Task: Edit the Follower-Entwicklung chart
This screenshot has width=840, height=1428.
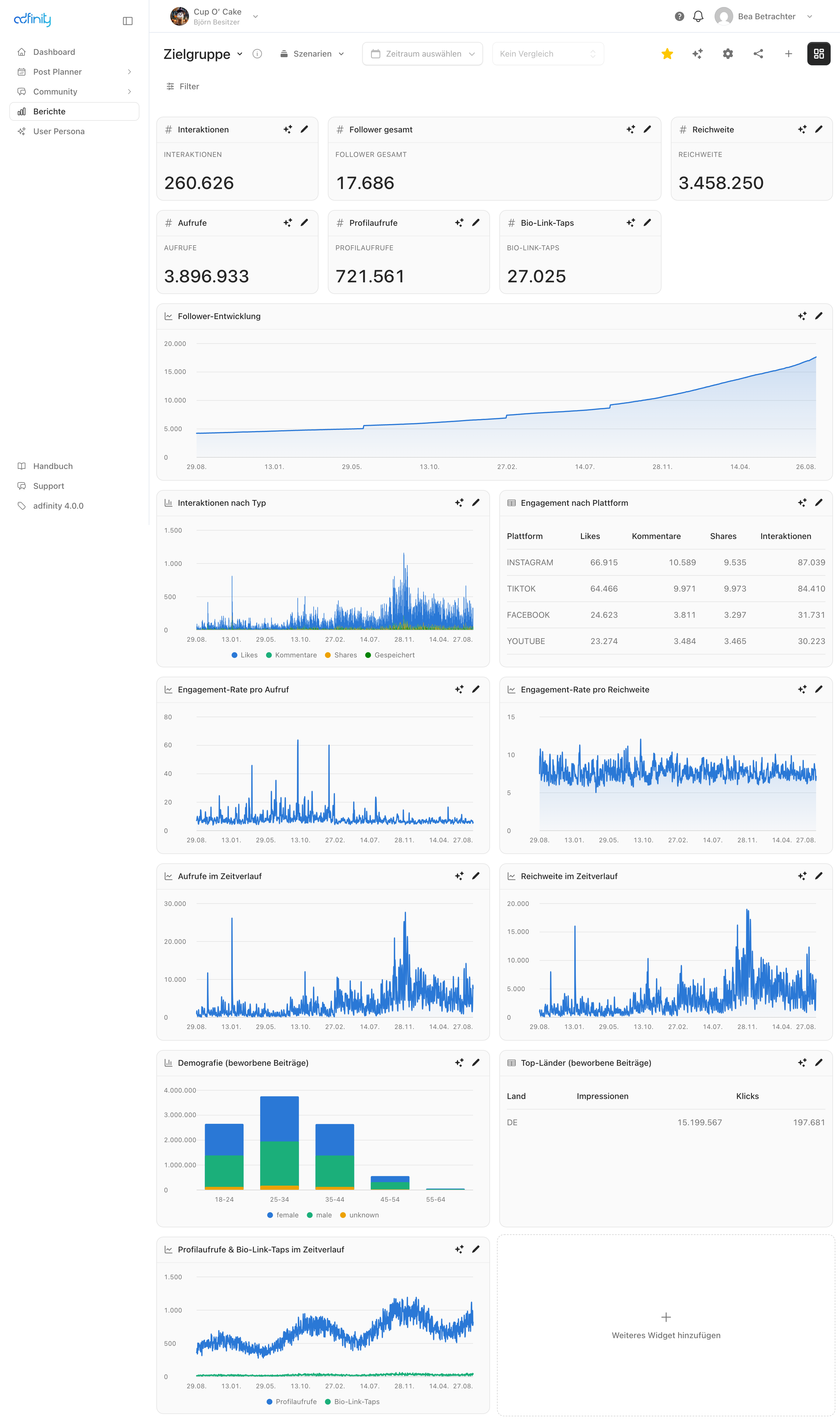Action: 818,316
